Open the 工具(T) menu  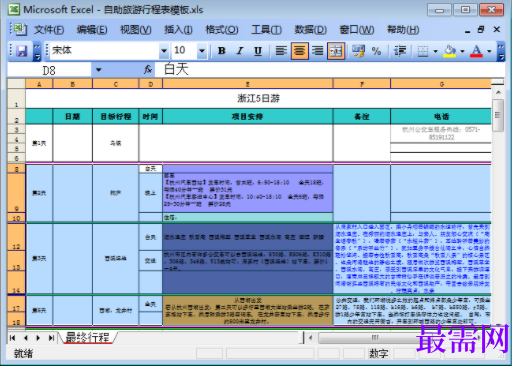coord(266,30)
